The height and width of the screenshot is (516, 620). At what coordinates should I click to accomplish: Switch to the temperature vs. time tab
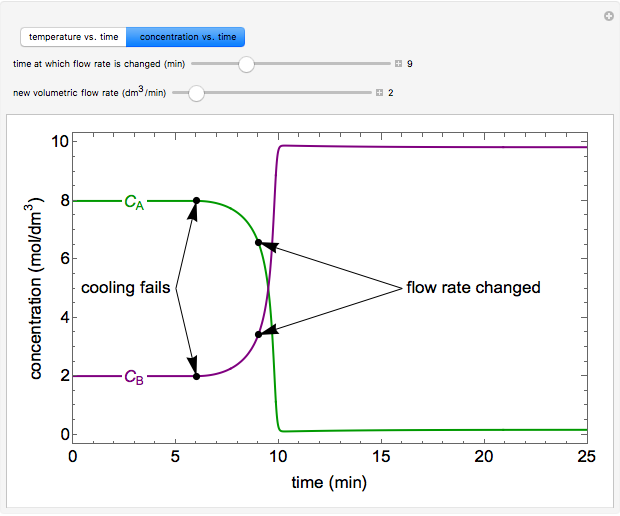tap(73, 37)
